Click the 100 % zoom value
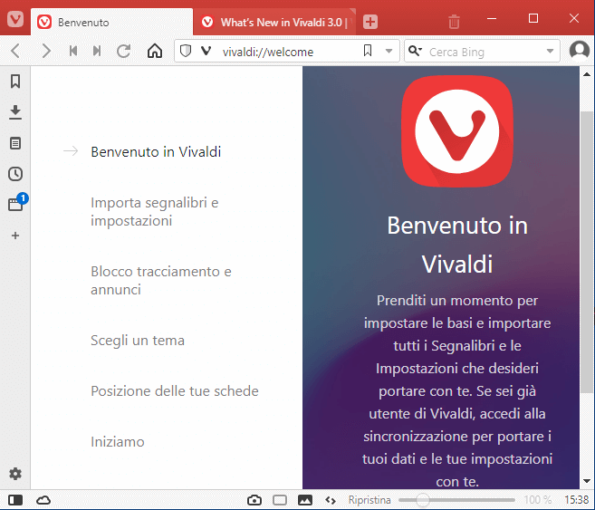Screen dimensions: 595x510 538,500
